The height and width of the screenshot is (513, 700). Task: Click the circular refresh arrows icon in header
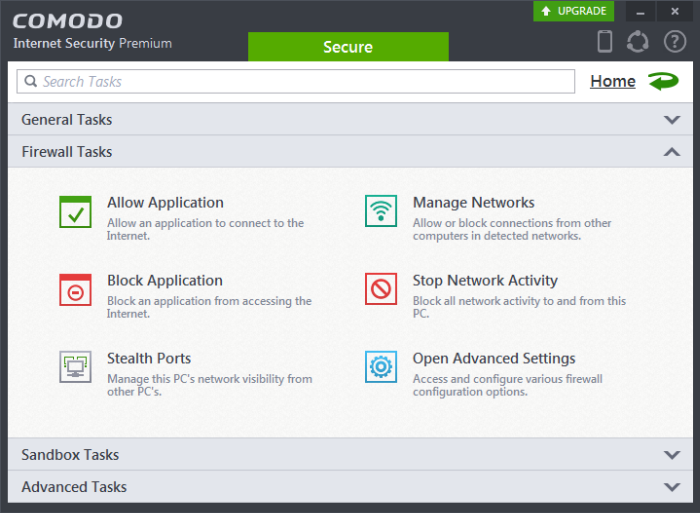pyautogui.click(x=637, y=42)
